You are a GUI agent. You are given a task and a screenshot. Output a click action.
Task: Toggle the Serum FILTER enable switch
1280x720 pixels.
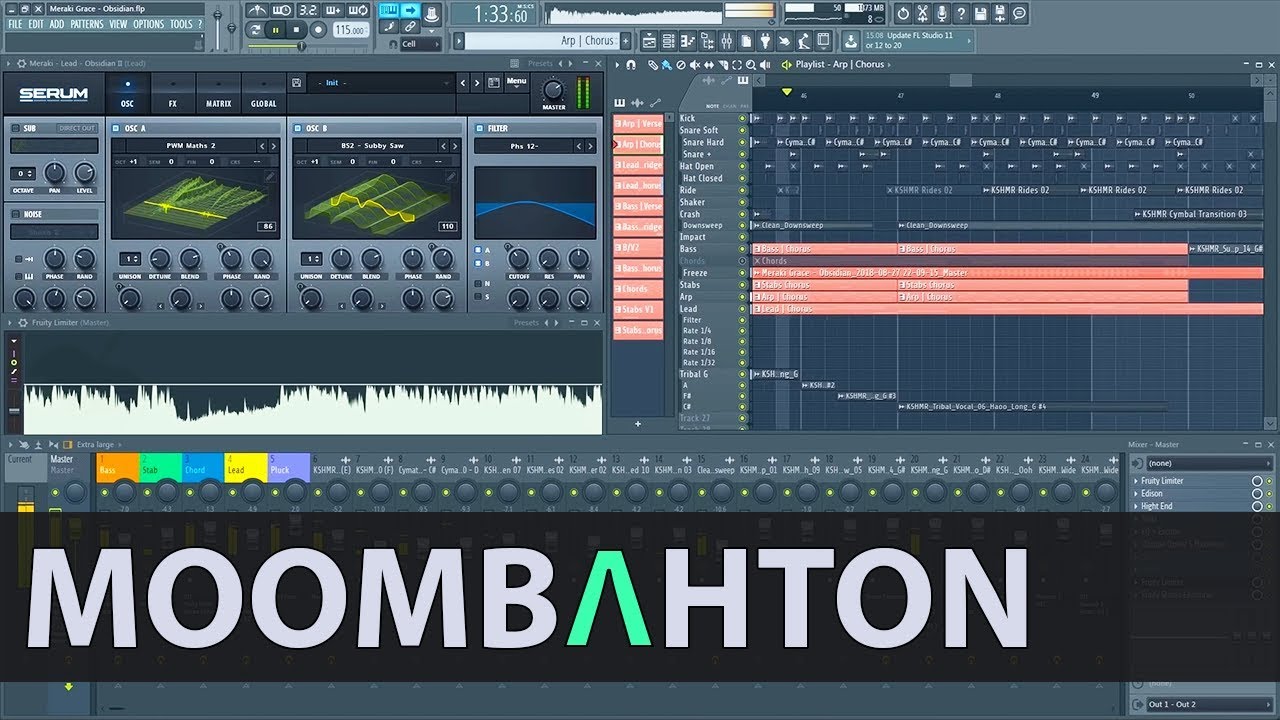[x=479, y=128]
